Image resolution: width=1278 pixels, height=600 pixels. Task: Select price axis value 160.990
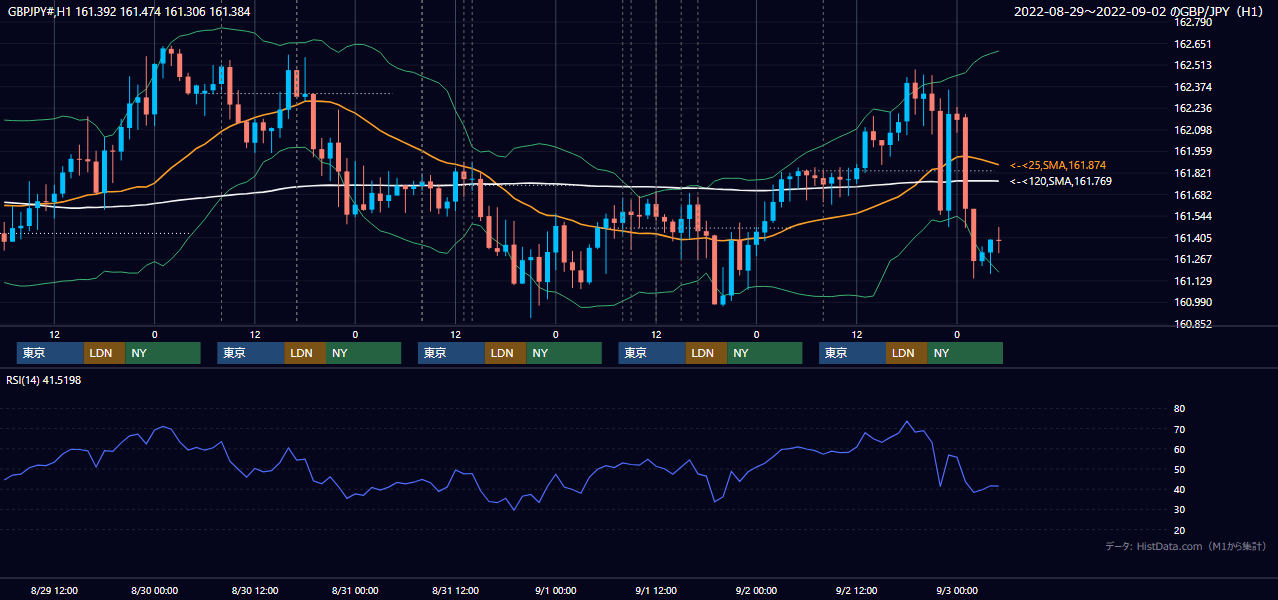click(1193, 302)
